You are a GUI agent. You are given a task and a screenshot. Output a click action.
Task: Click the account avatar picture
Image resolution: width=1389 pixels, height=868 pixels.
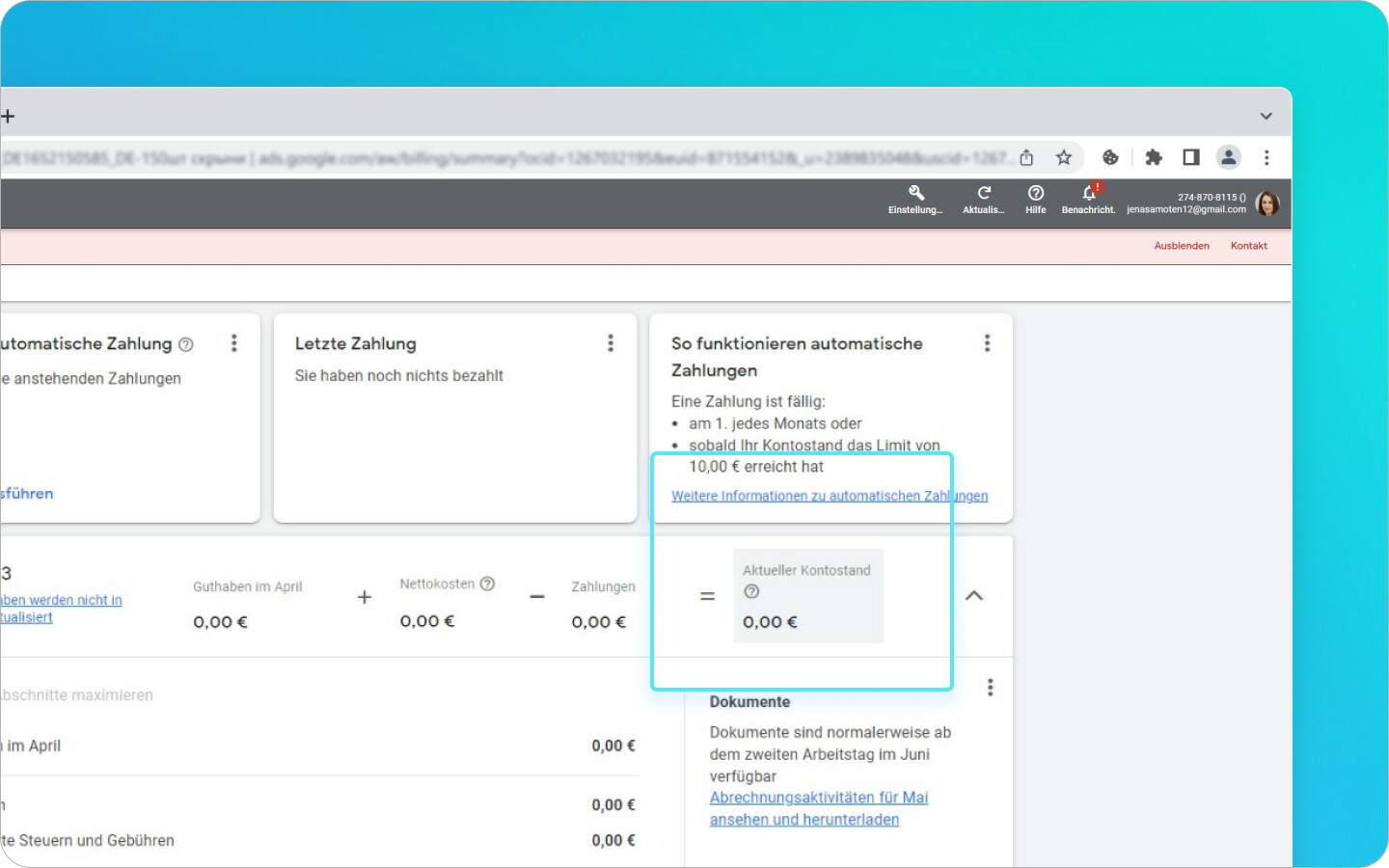1267,203
